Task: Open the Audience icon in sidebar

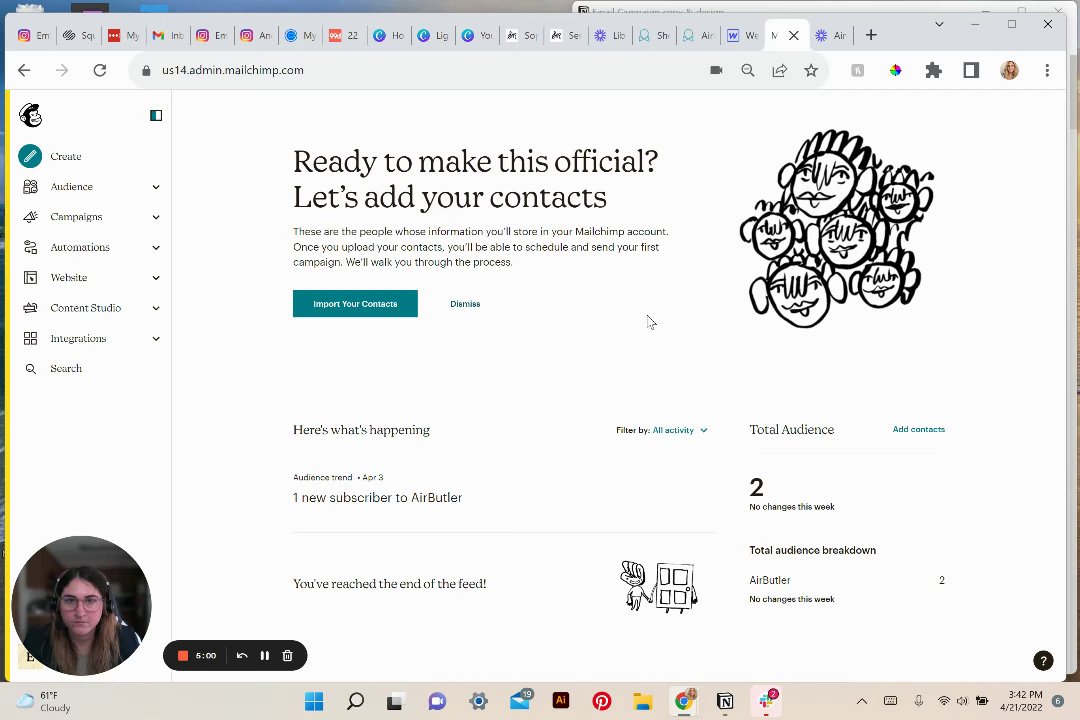Action: [30, 187]
